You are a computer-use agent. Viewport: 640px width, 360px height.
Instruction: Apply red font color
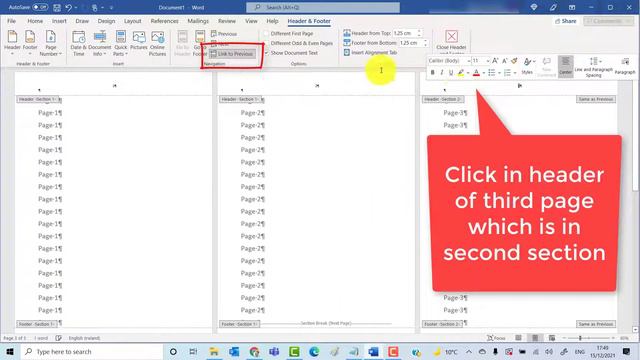click(x=476, y=73)
